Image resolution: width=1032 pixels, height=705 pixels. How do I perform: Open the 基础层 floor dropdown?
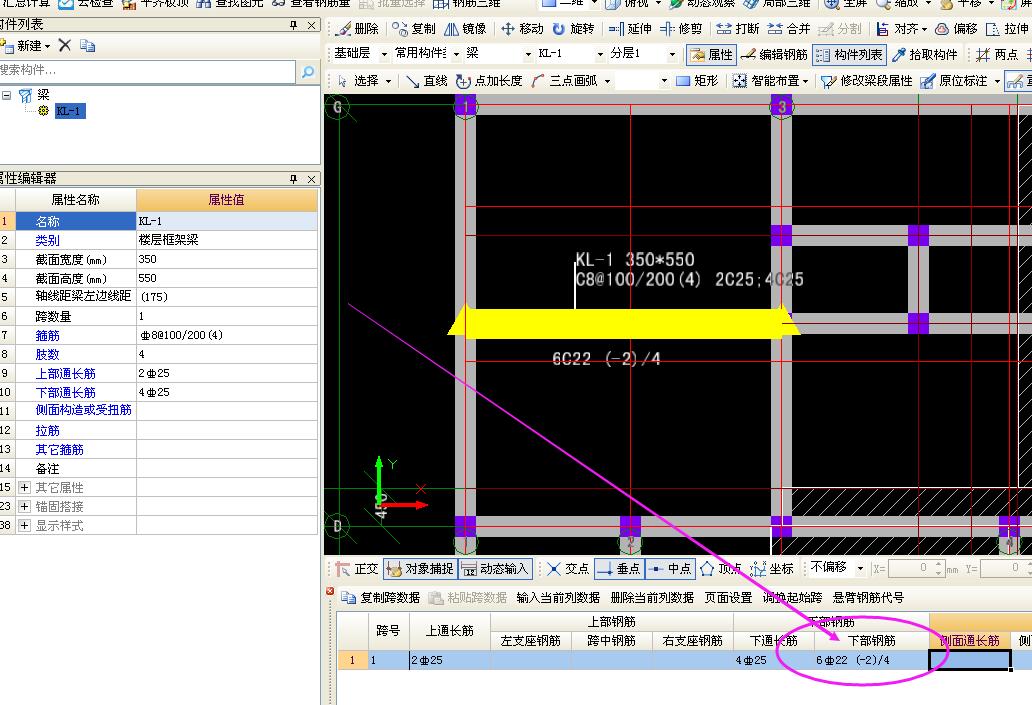click(x=384, y=55)
